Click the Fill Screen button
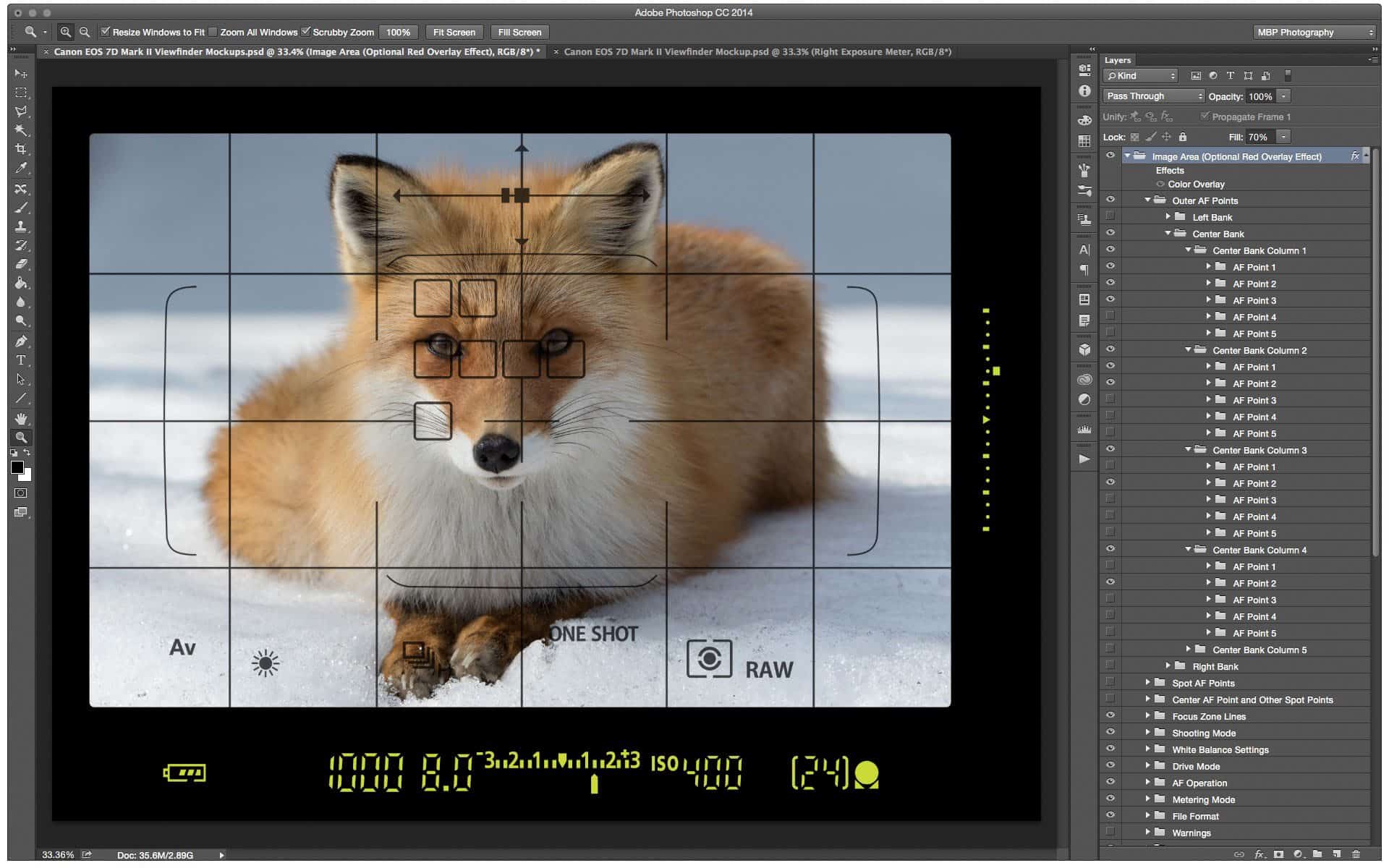 pyautogui.click(x=519, y=33)
